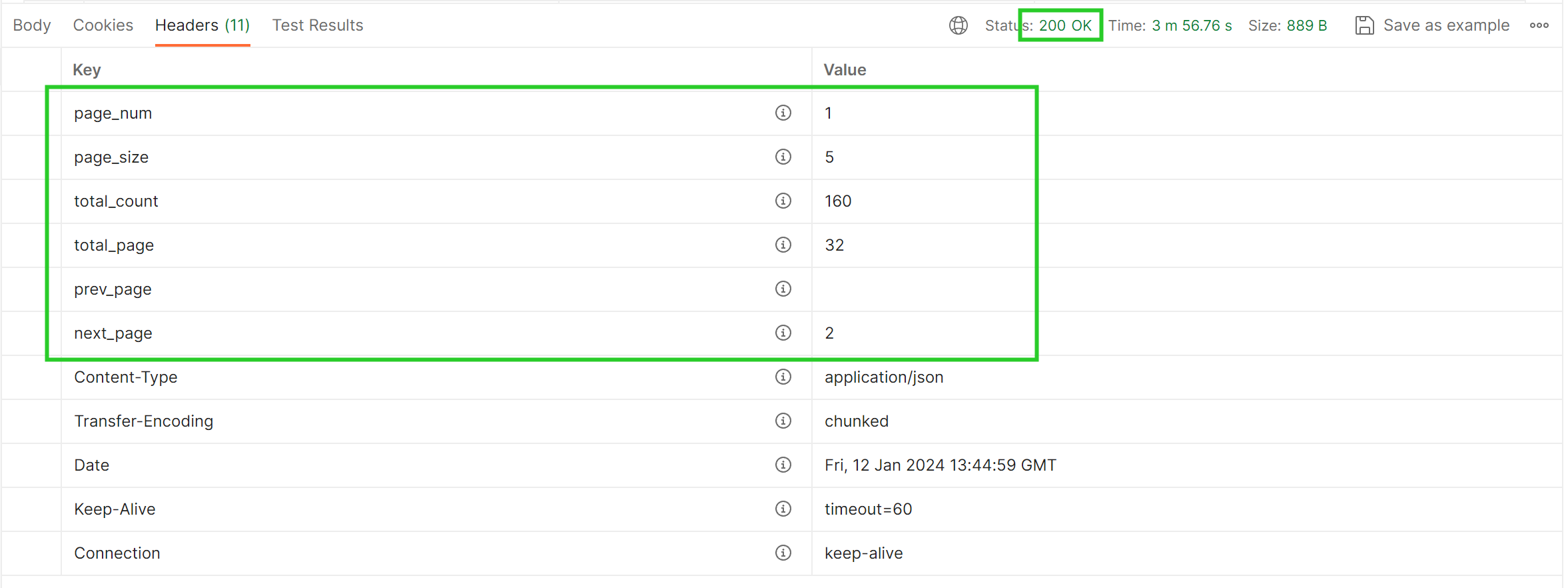Switch to the Body tab
The height and width of the screenshot is (588, 1568).
click(32, 25)
